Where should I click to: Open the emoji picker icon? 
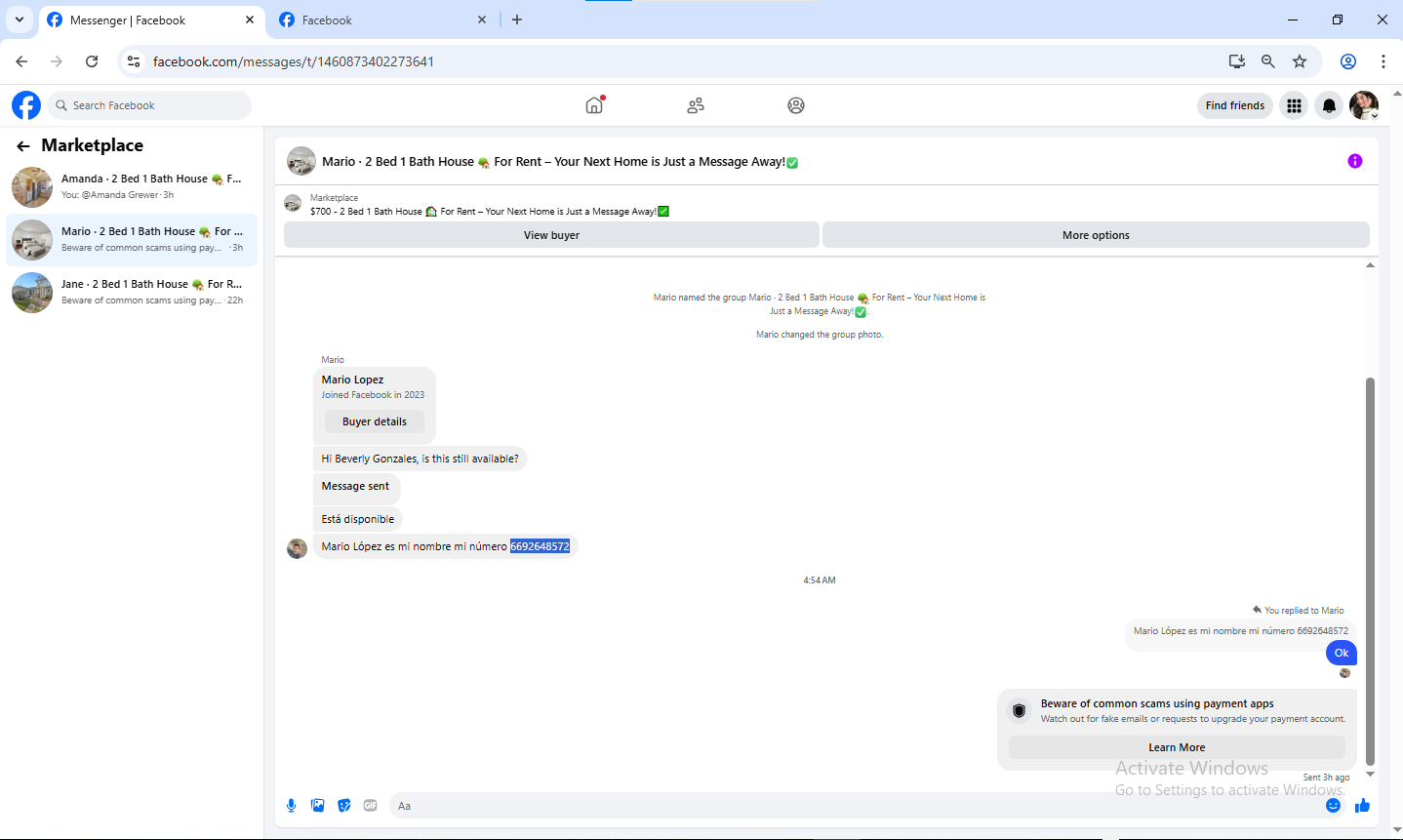(1333, 806)
